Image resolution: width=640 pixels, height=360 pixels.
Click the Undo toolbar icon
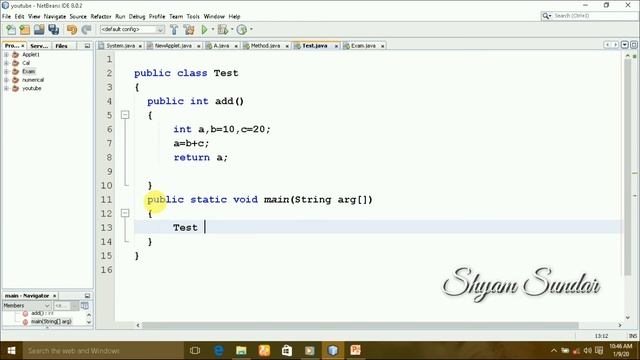[72, 29]
